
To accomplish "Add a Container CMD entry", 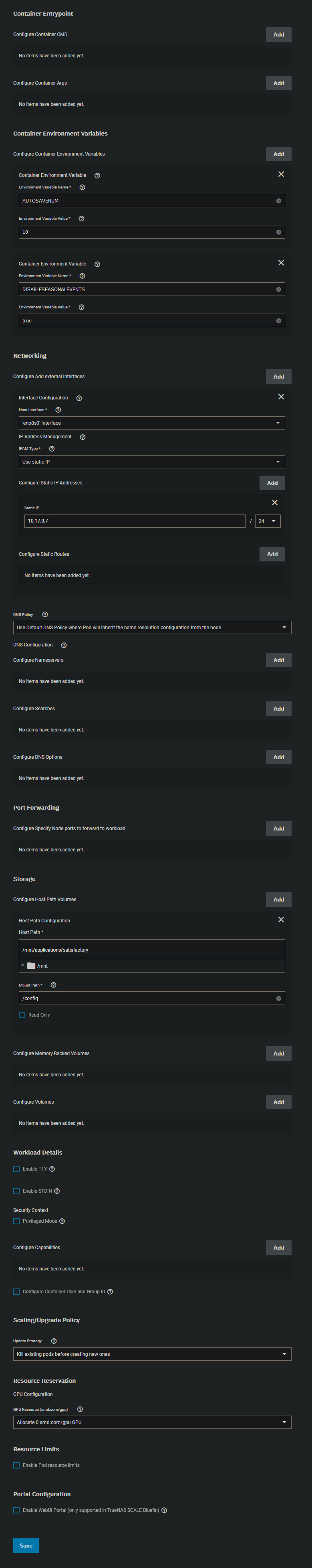I will 278,35.
